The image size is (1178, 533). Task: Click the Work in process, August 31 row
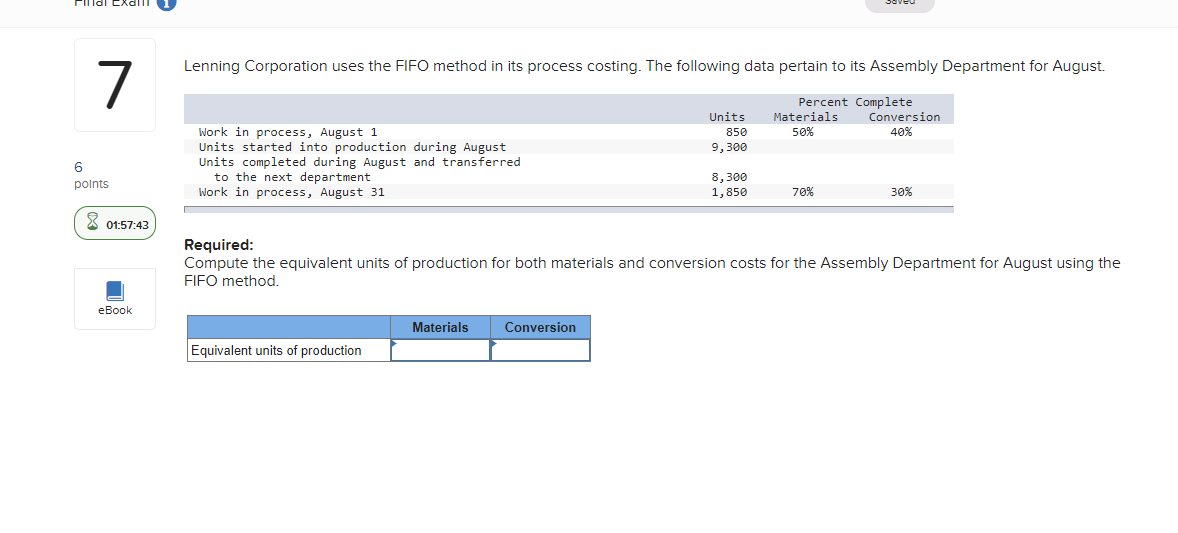click(x=569, y=192)
